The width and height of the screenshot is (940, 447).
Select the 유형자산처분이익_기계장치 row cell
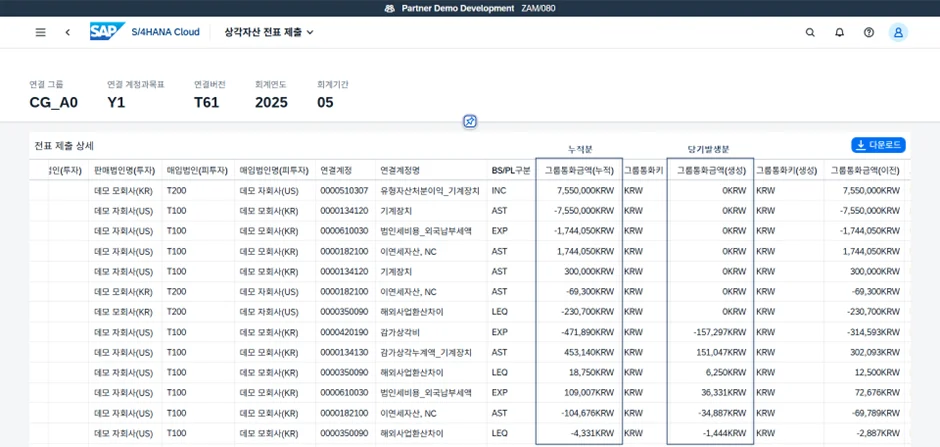pos(429,190)
